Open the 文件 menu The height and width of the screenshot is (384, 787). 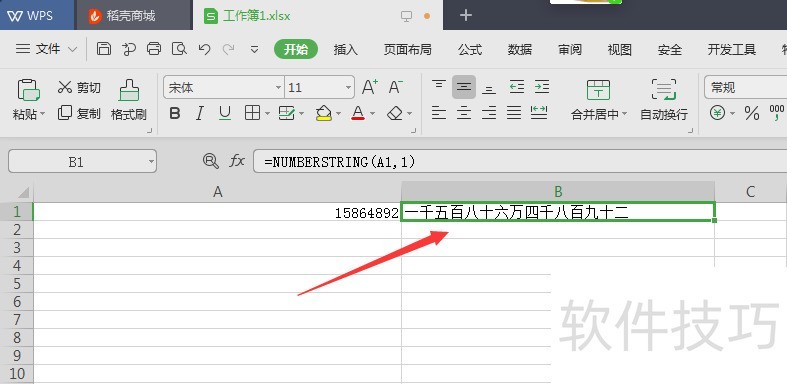pos(47,49)
